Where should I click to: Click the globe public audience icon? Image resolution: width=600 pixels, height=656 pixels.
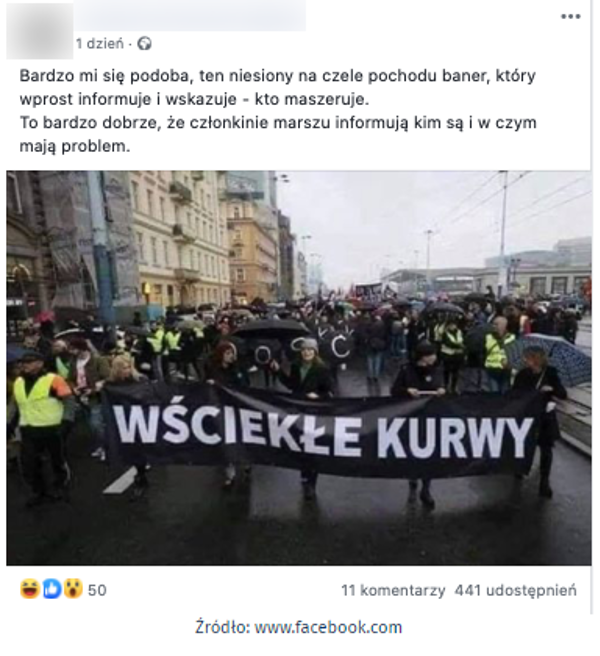coord(144,44)
